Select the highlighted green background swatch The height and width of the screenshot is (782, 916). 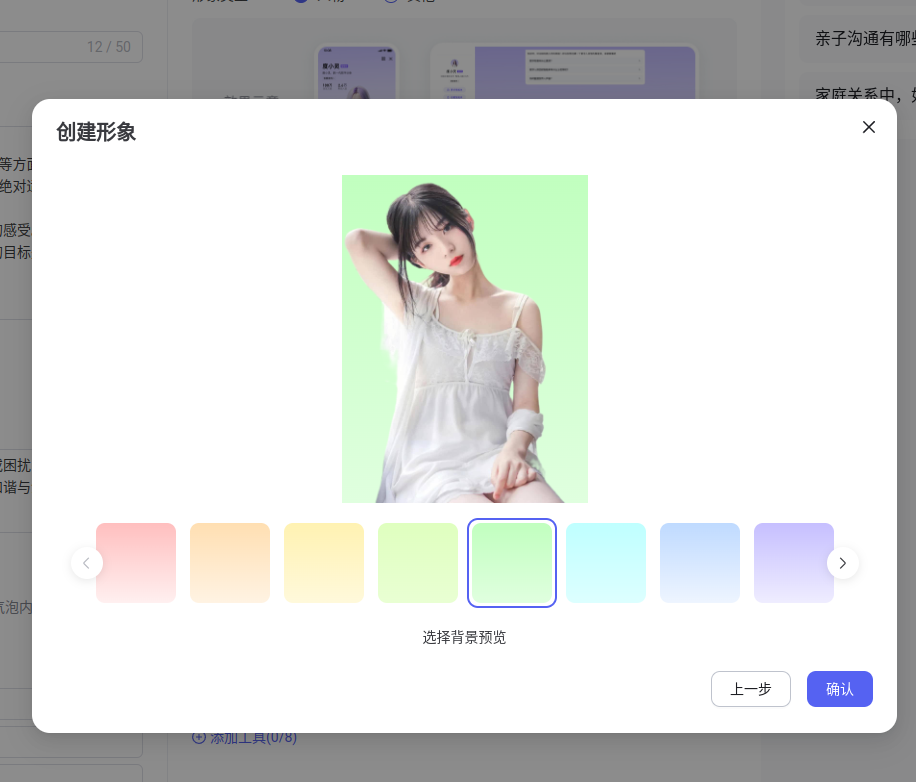pos(512,563)
